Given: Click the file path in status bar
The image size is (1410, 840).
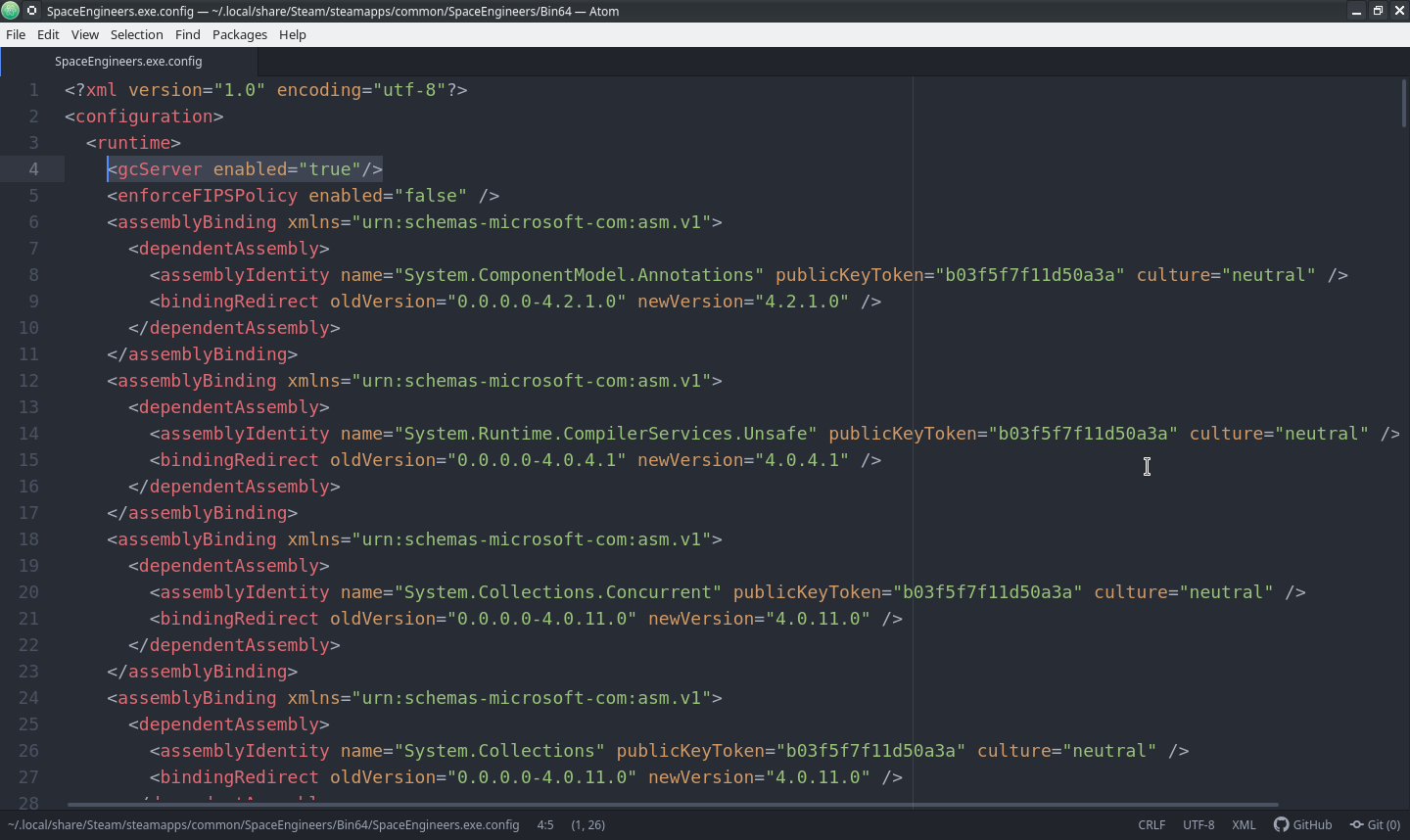Looking at the screenshot, I should tap(263, 824).
